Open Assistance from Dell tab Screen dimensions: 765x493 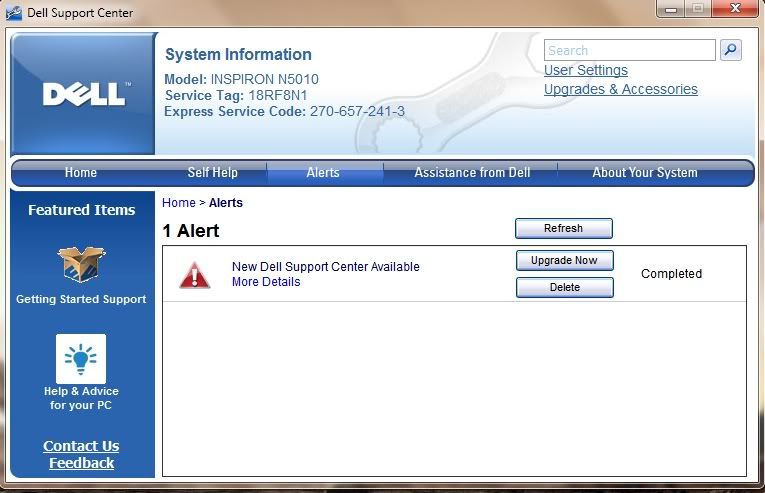(472, 172)
